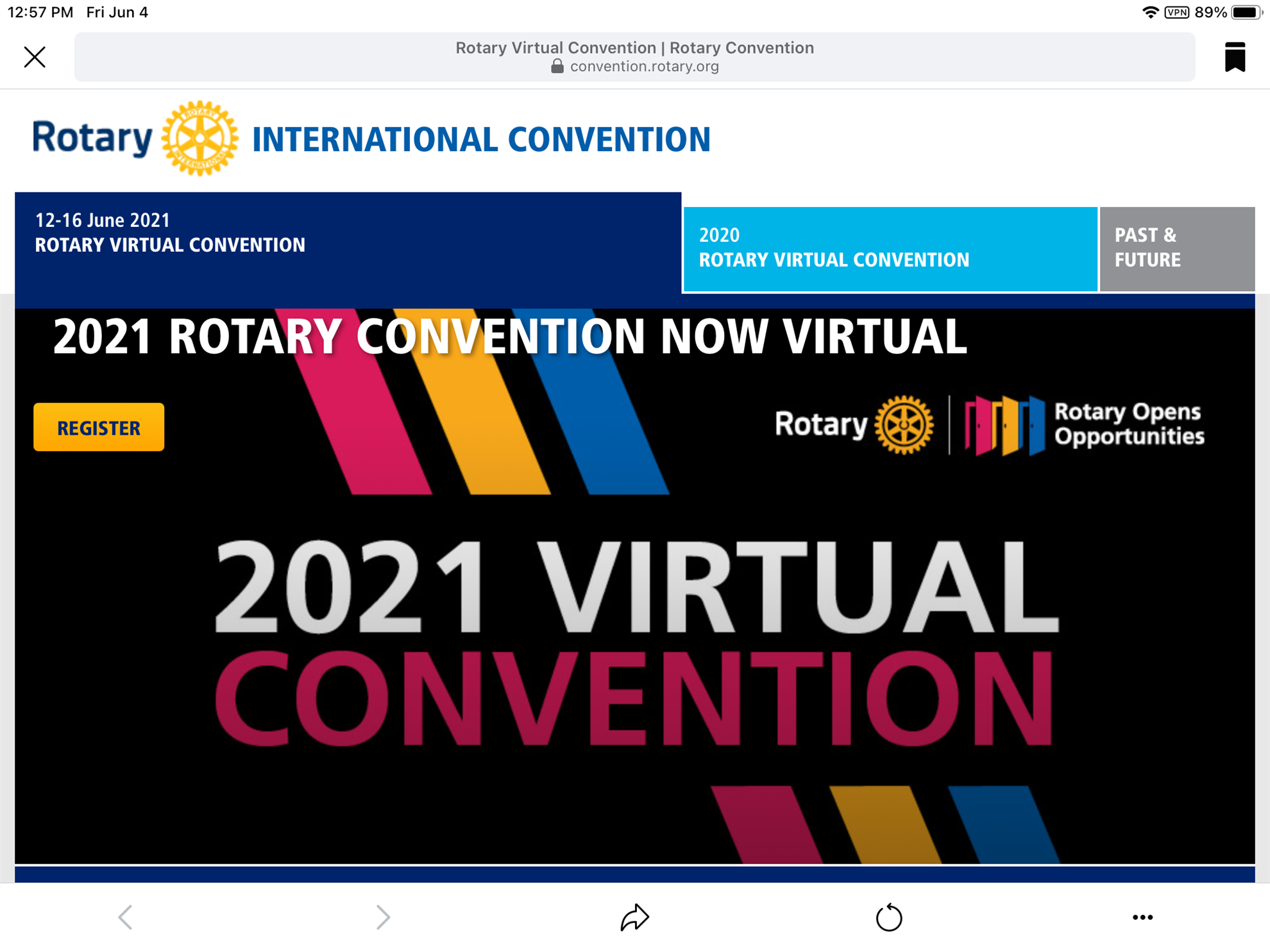Open the three-dot more options menu
Image resolution: width=1270 pixels, height=952 pixels.
coord(1142,917)
